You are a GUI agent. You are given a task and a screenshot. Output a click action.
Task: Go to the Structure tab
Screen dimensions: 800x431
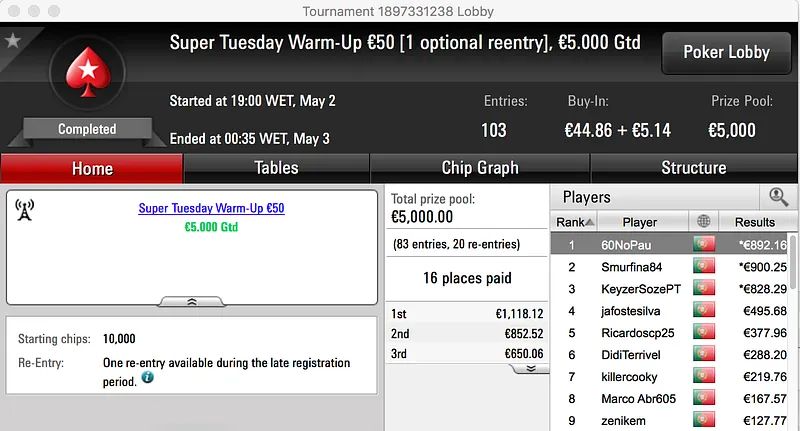(x=693, y=168)
